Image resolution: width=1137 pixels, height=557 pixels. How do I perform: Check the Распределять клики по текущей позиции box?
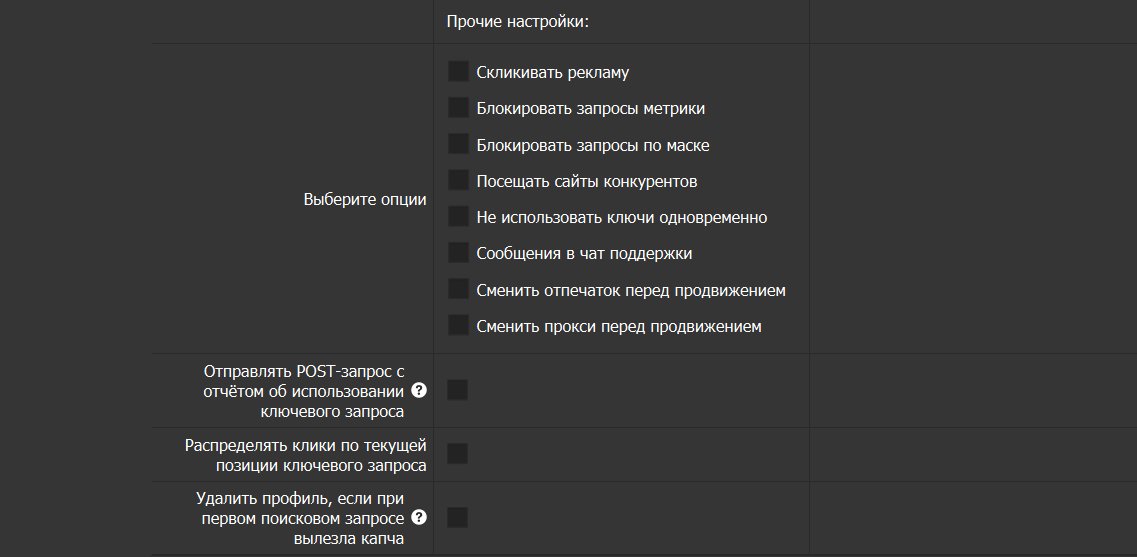coord(457,454)
